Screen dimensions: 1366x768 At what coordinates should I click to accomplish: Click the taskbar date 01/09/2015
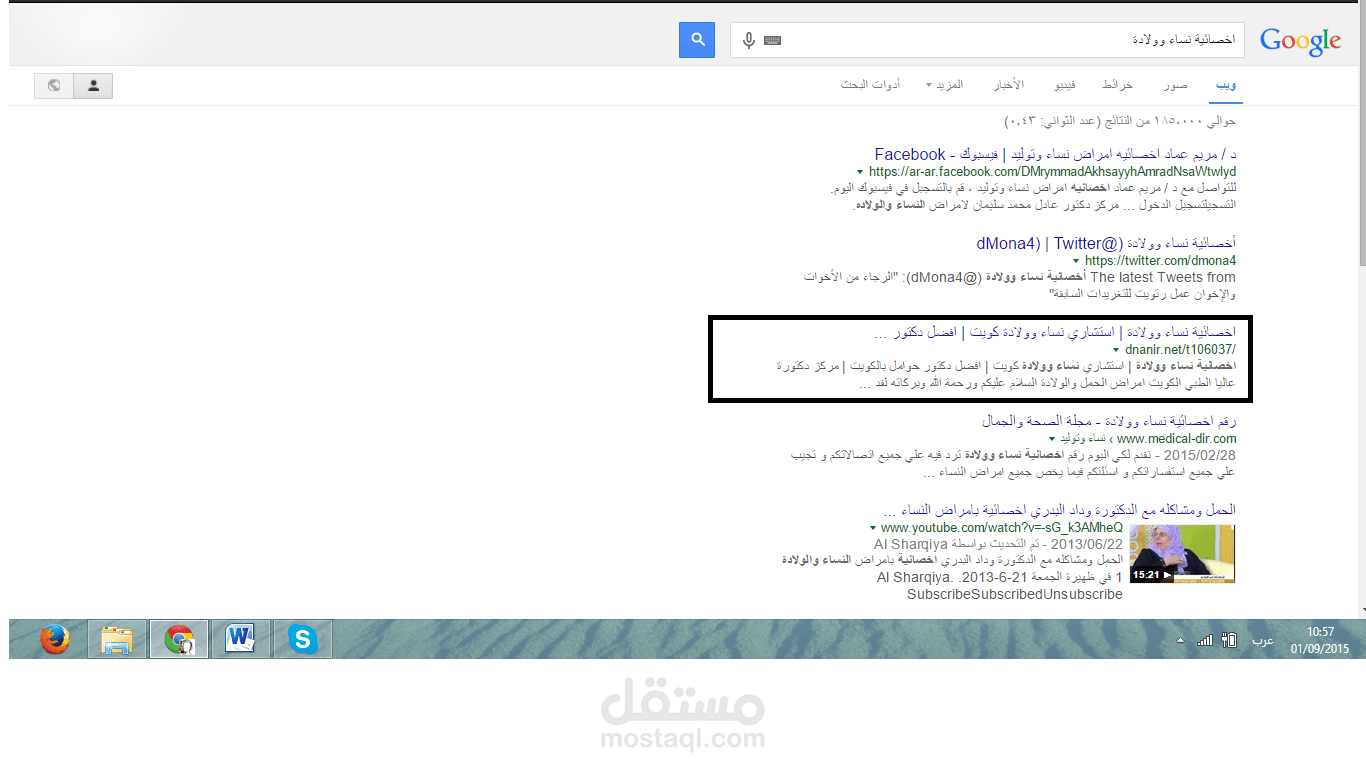click(1320, 648)
